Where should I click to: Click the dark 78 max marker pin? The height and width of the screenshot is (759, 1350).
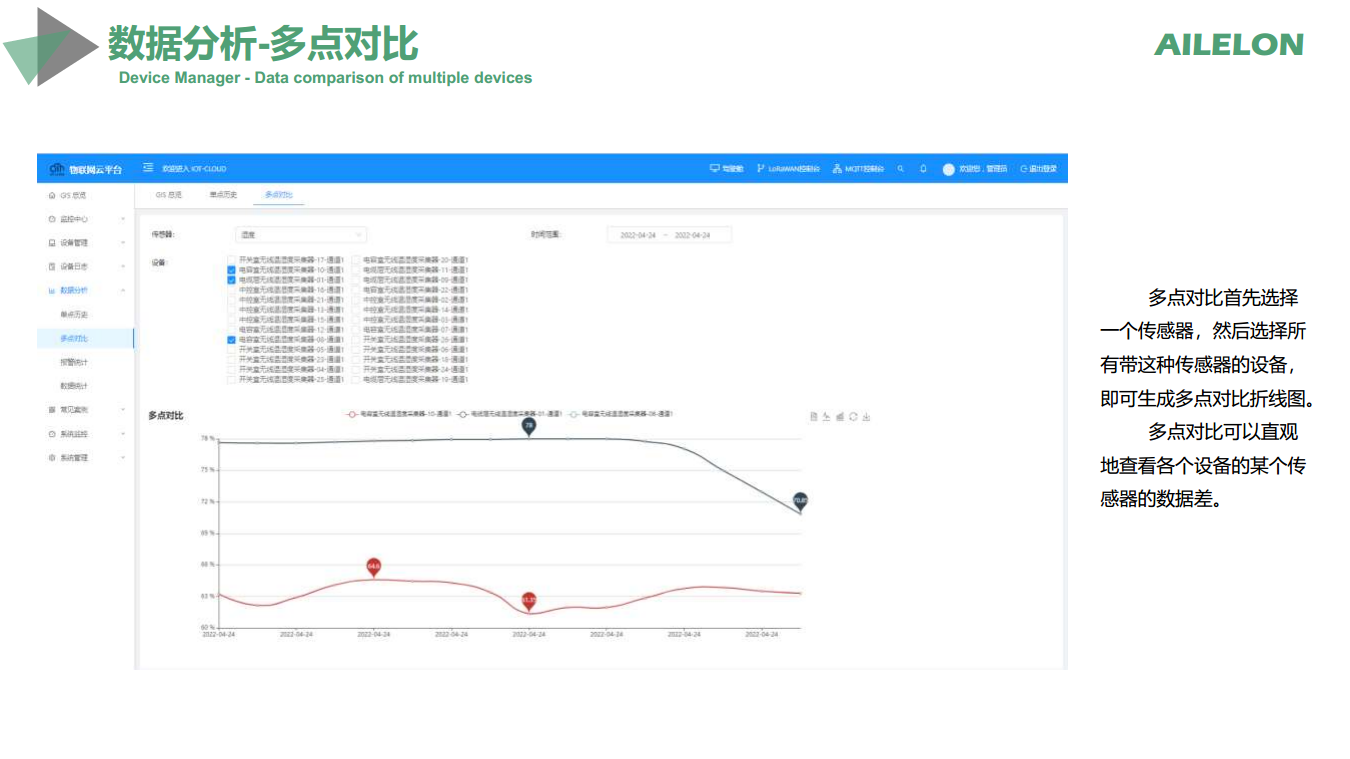pyautogui.click(x=529, y=426)
